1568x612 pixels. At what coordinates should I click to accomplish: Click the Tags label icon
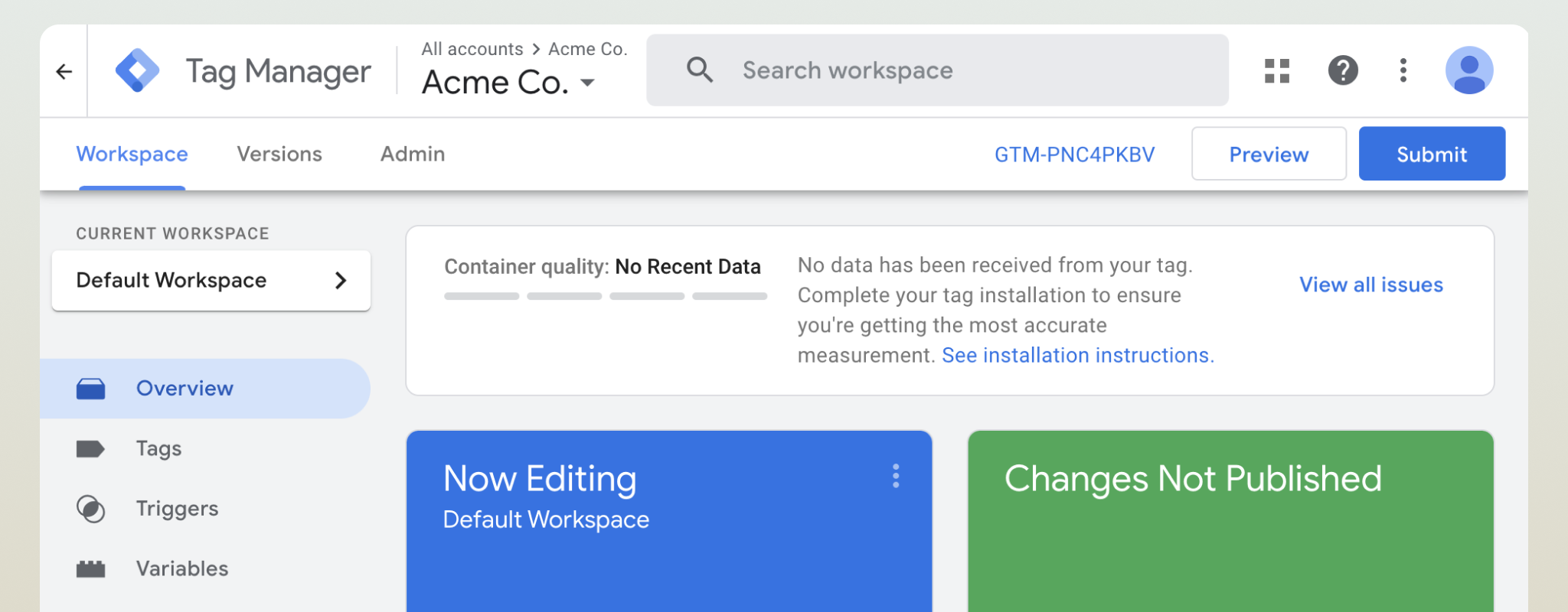[x=90, y=449]
